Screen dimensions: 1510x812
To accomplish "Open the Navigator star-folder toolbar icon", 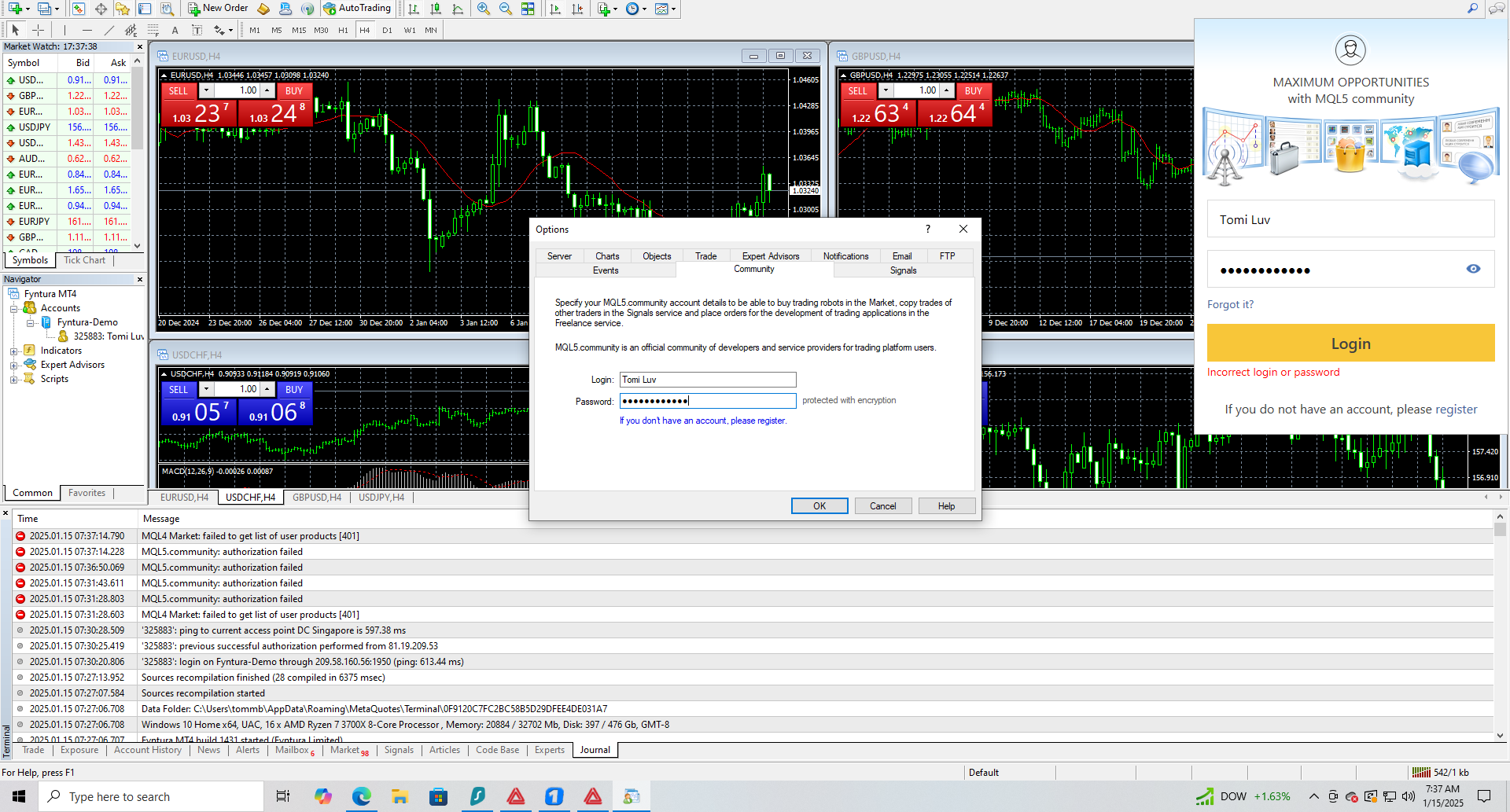I will [x=123, y=9].
